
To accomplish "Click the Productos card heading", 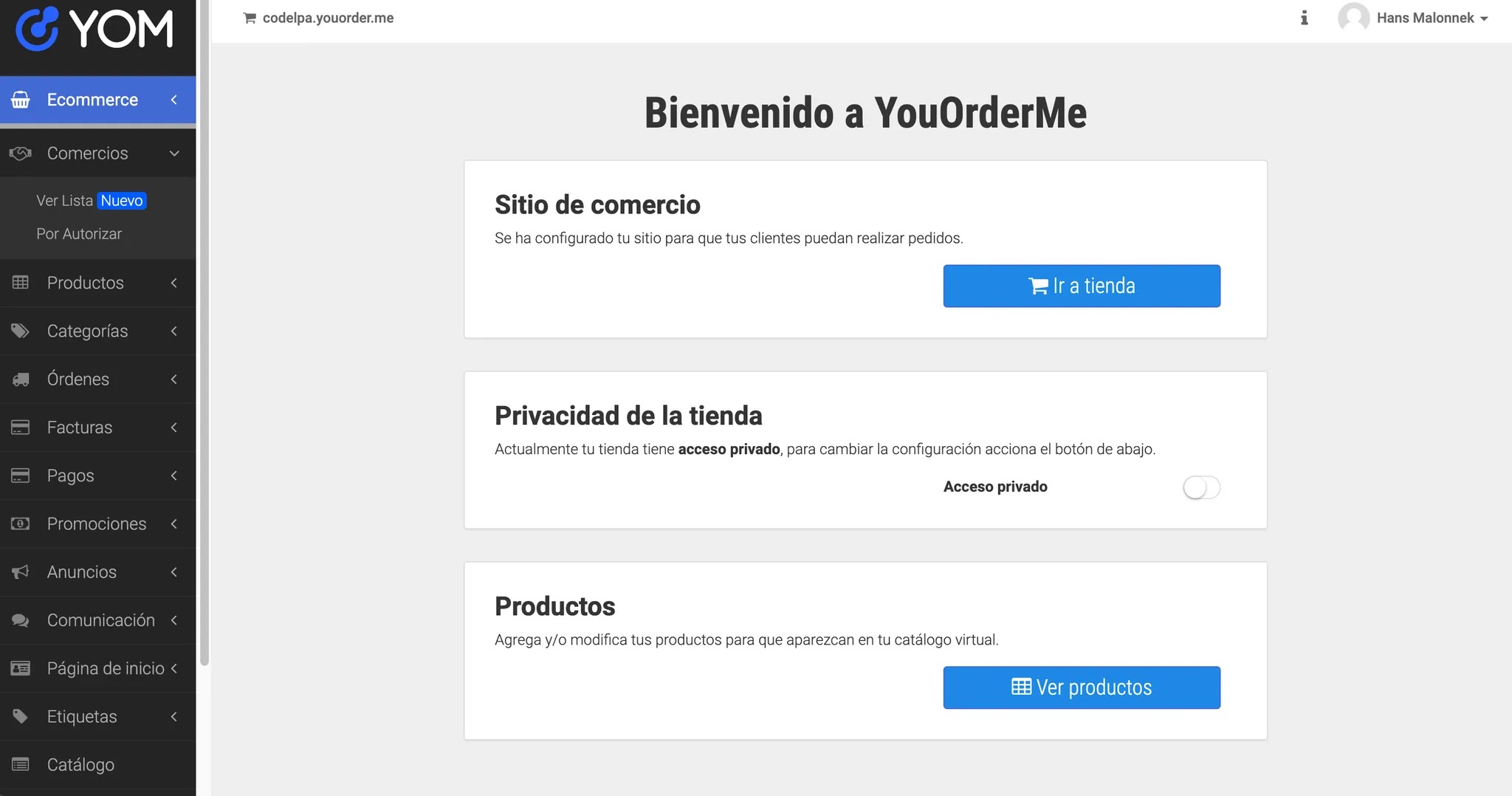I will [x=555, y=606].
